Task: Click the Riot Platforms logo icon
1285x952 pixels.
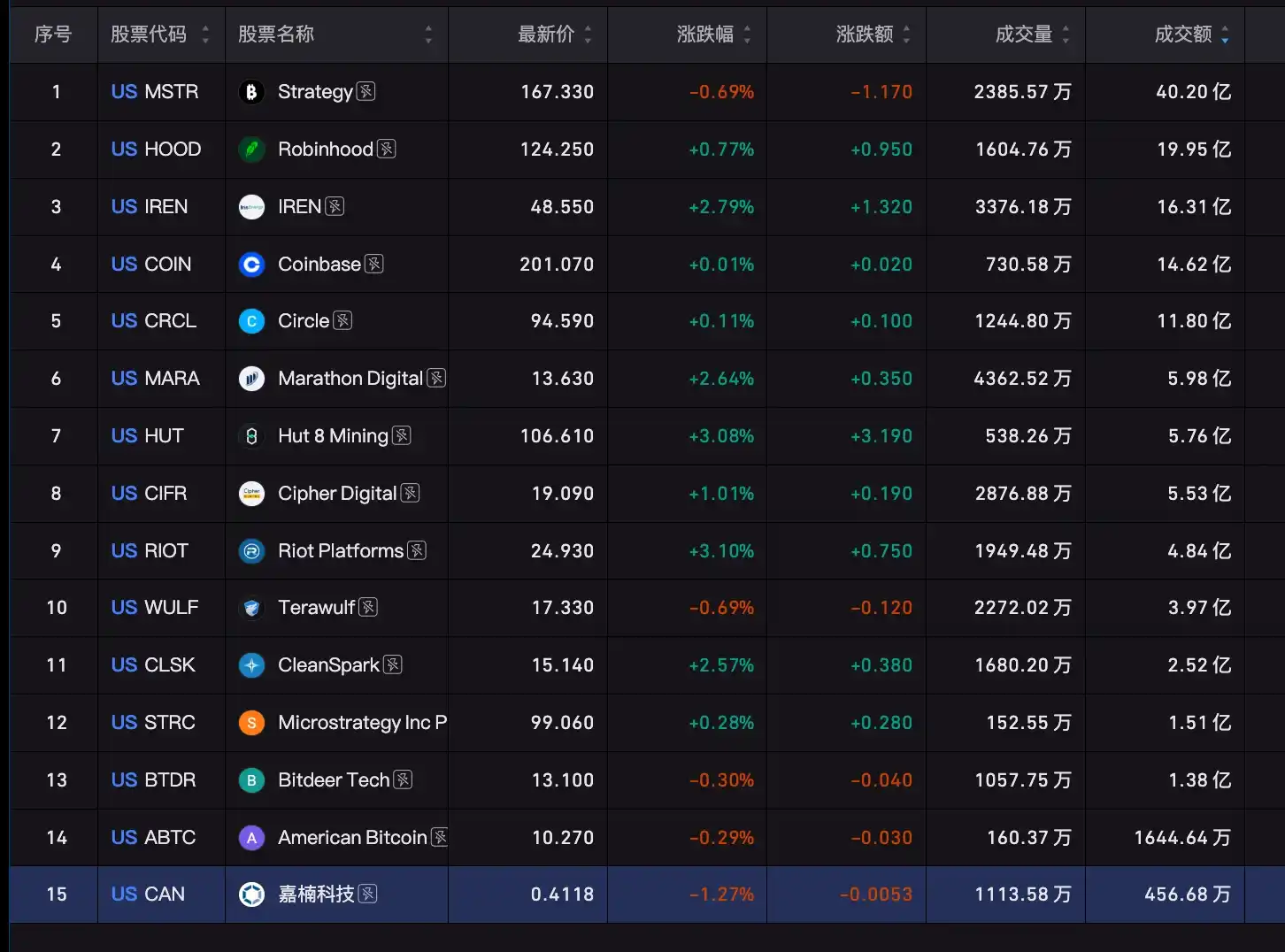Action: click(x=251, y=551)
